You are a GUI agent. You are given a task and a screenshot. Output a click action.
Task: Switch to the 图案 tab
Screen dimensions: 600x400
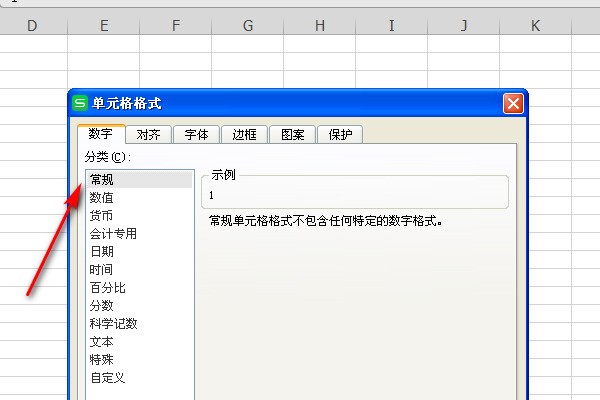(293, 134)
